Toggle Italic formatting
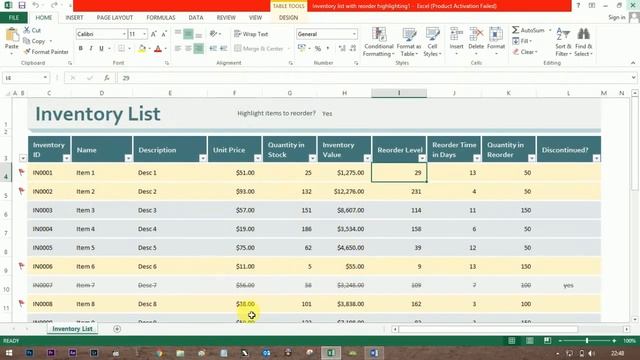This screenshot has width=640, height=360. pos(91,49)
